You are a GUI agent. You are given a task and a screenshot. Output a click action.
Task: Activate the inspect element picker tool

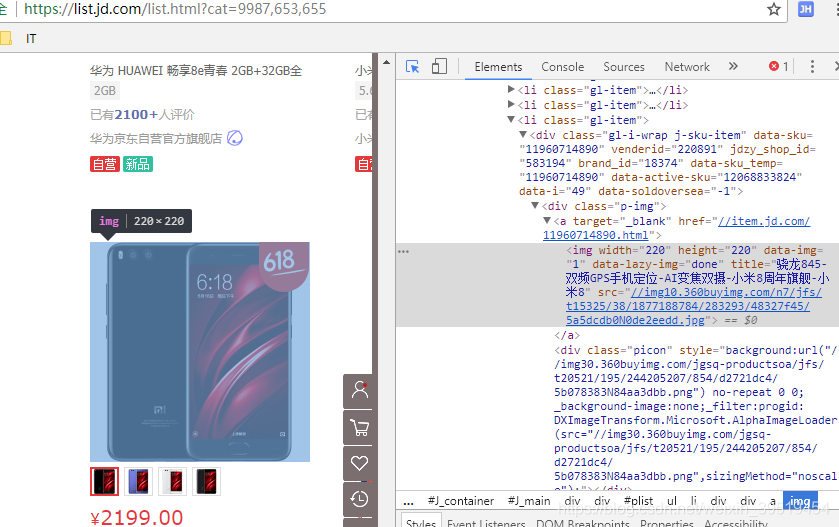413,67
